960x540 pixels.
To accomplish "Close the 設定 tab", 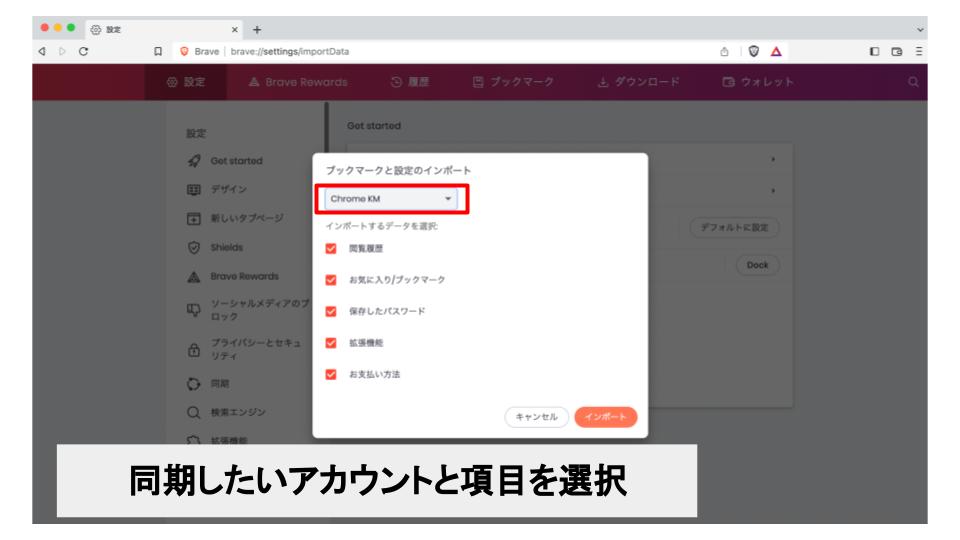I will [x=234, y=29].
